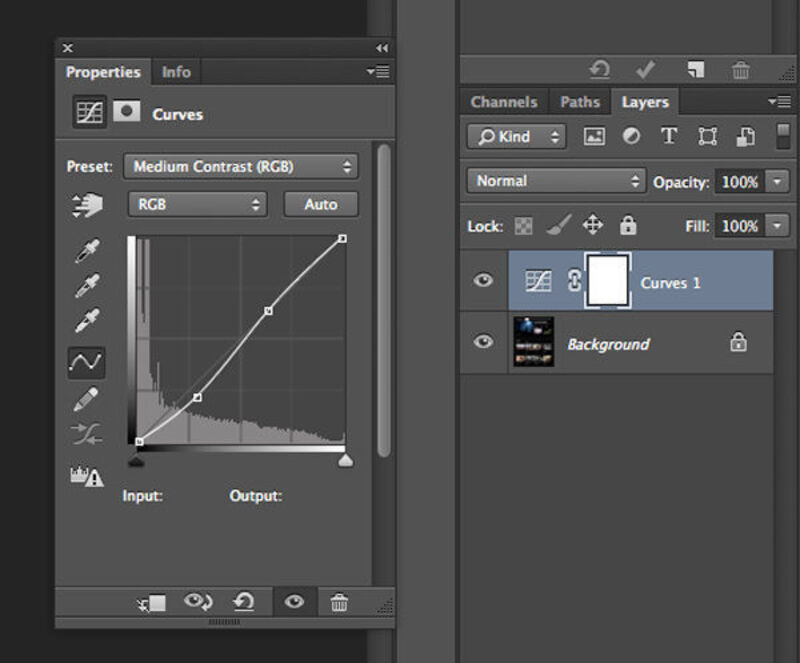This screenshot has width=800, height=663.
Task: Click the white point slider under the curve
Action: (x=345, y=461)
